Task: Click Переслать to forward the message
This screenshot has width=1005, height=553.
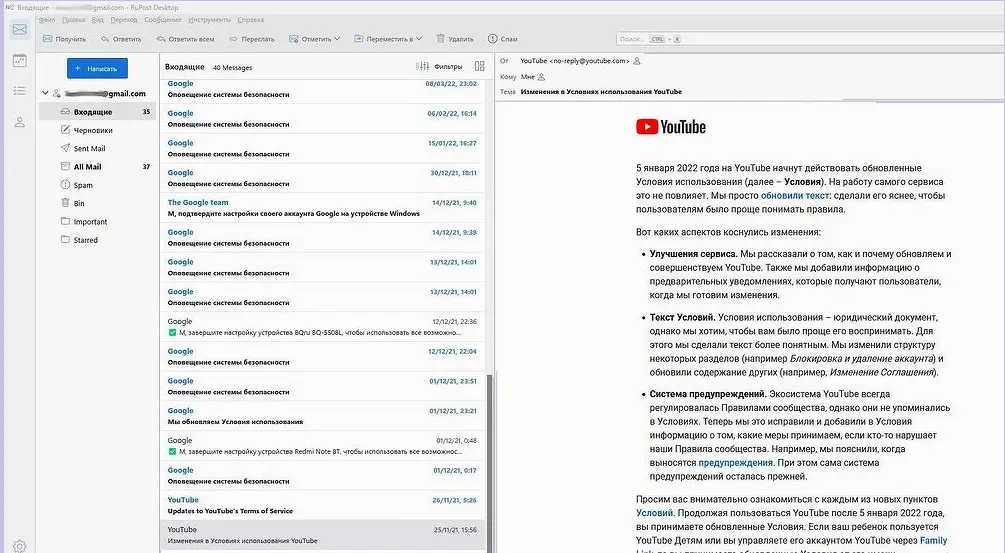Action: click(252, 39)
